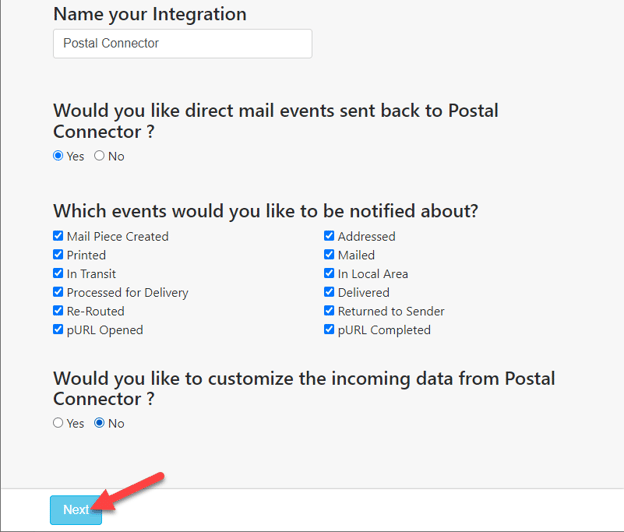This screenshot has width=624, height=532.
Task: Disable In Local Area notification
Action: tap(329, 273)
